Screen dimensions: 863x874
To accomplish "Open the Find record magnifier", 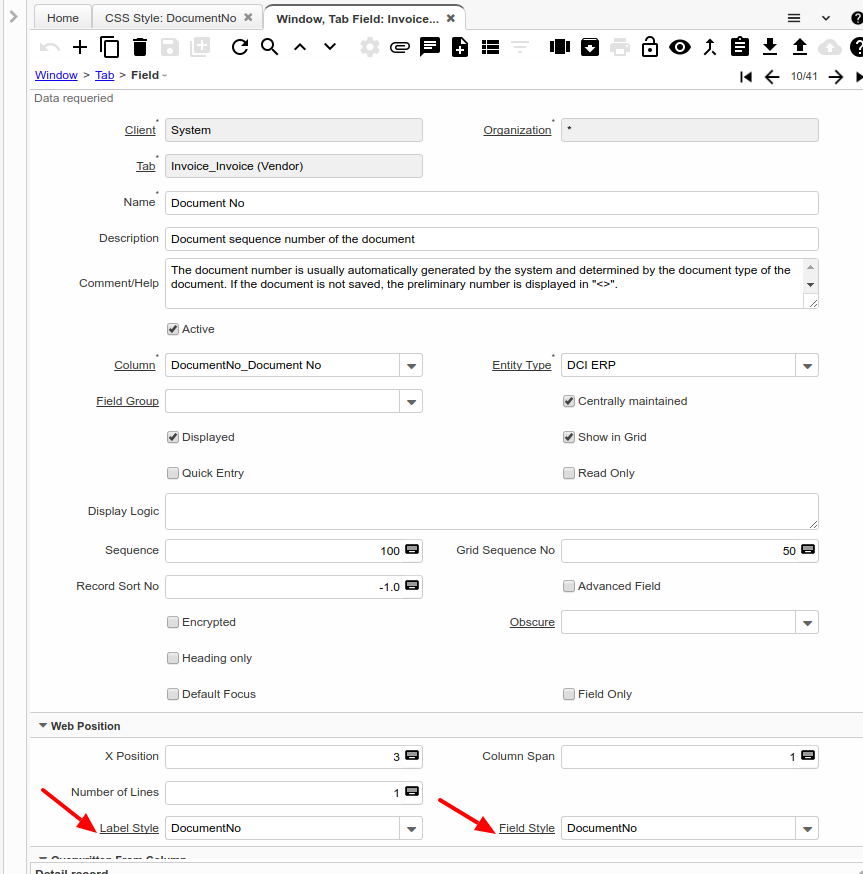I will click(x=269, y=47).
